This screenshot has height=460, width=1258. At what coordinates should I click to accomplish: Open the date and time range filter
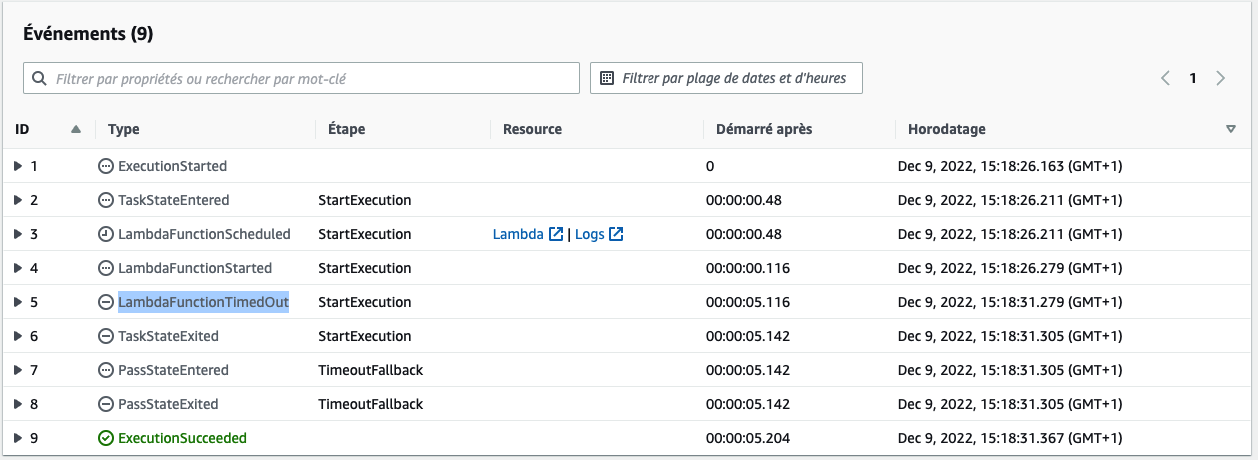pos(726,78)
